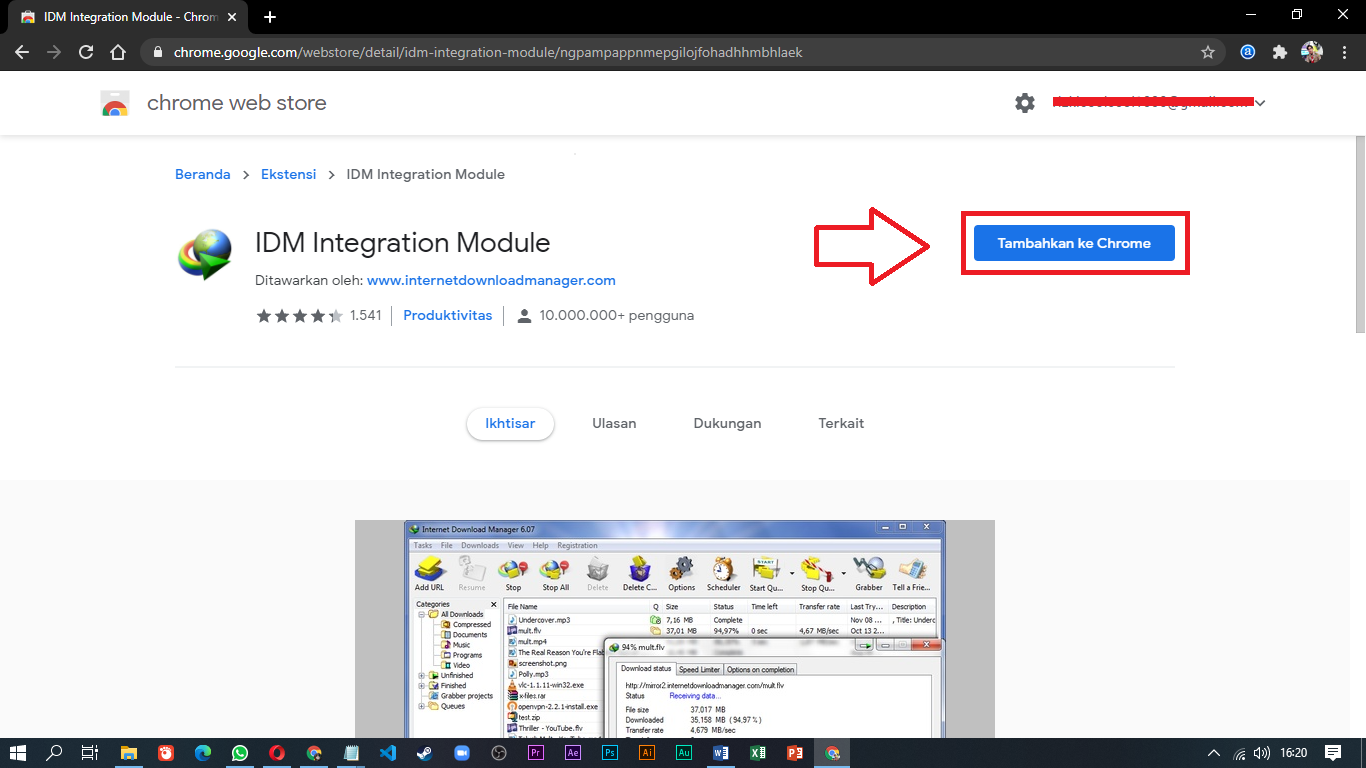Open Premiere Pro from taskbar

[536, 753]
